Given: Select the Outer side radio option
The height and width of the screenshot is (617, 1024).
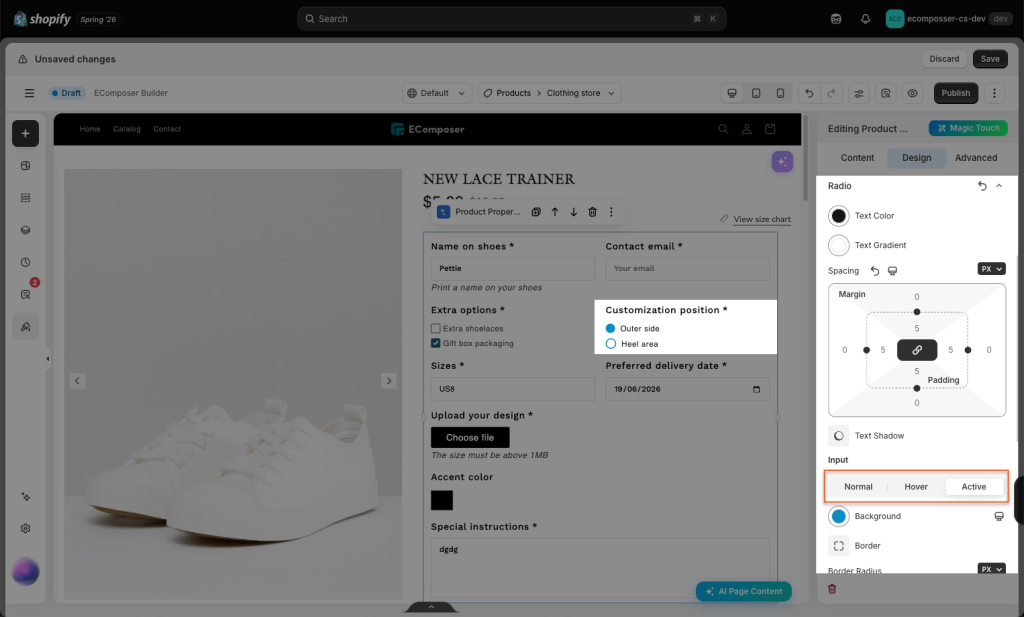Looking at the screenshot, I should coord(611,328).
